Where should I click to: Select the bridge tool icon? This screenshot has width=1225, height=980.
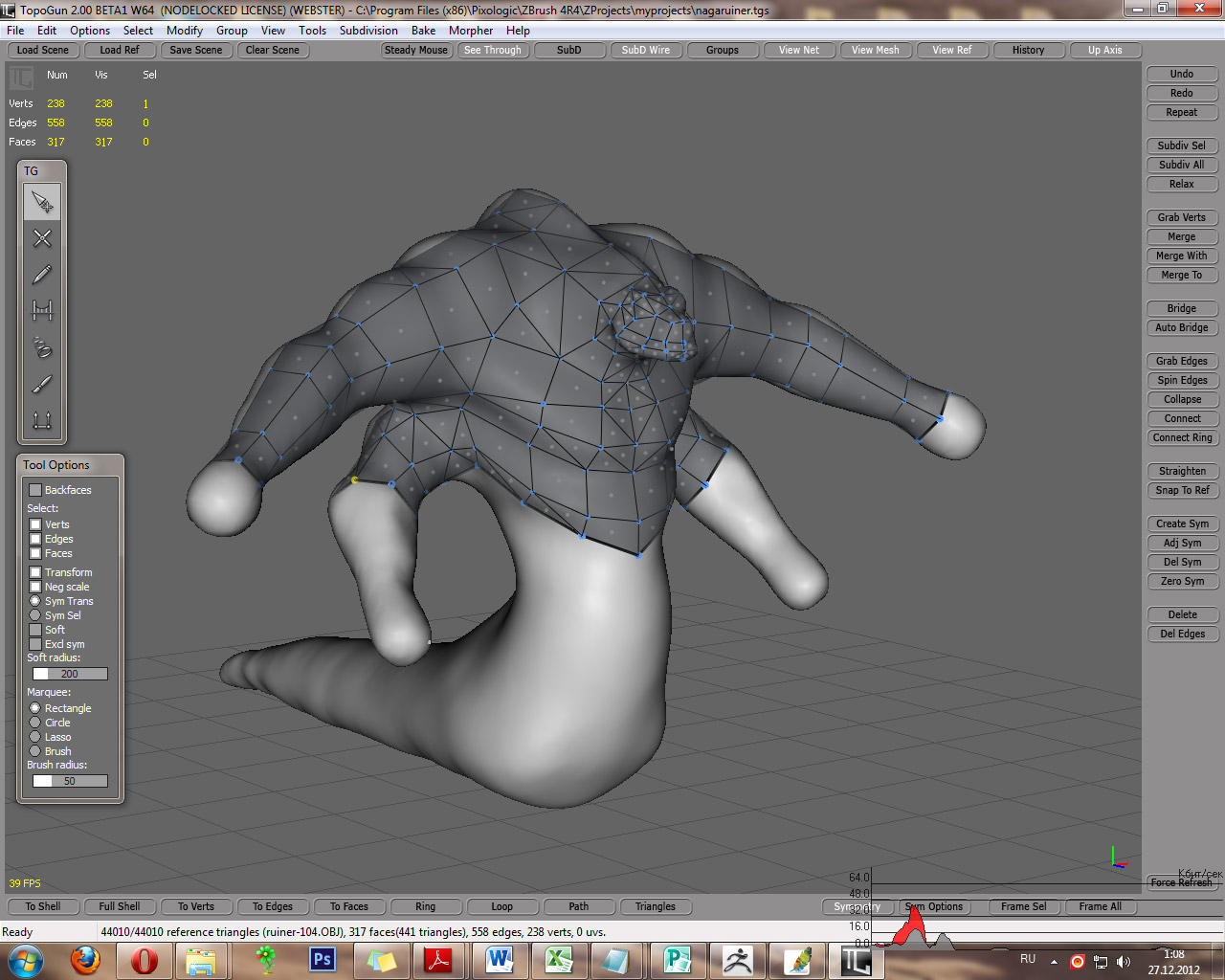tap(42, 310)
